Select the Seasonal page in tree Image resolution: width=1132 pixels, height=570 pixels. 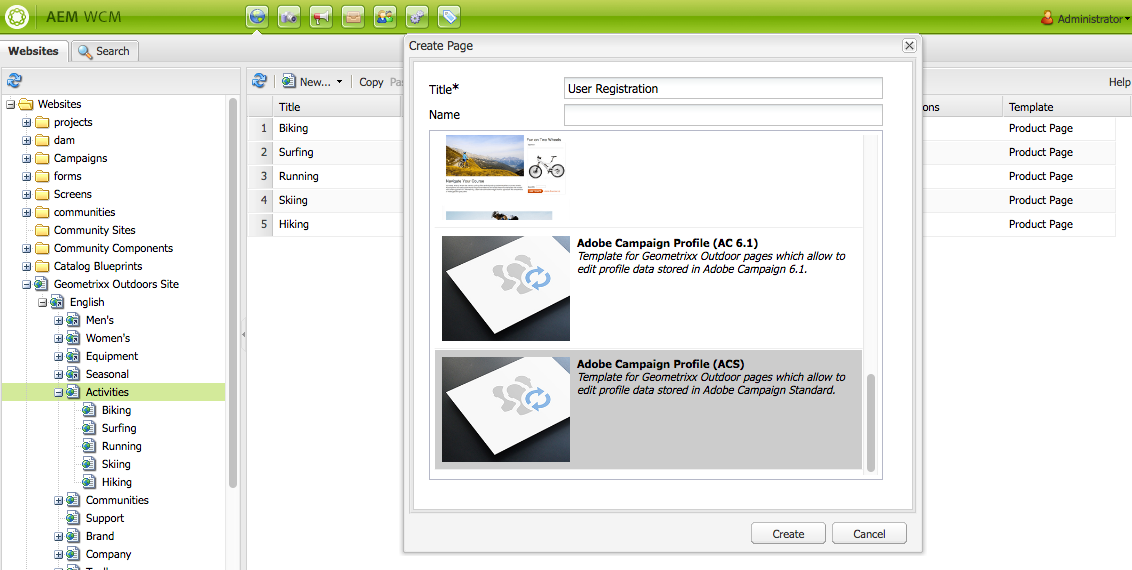(x=107, y=374)
